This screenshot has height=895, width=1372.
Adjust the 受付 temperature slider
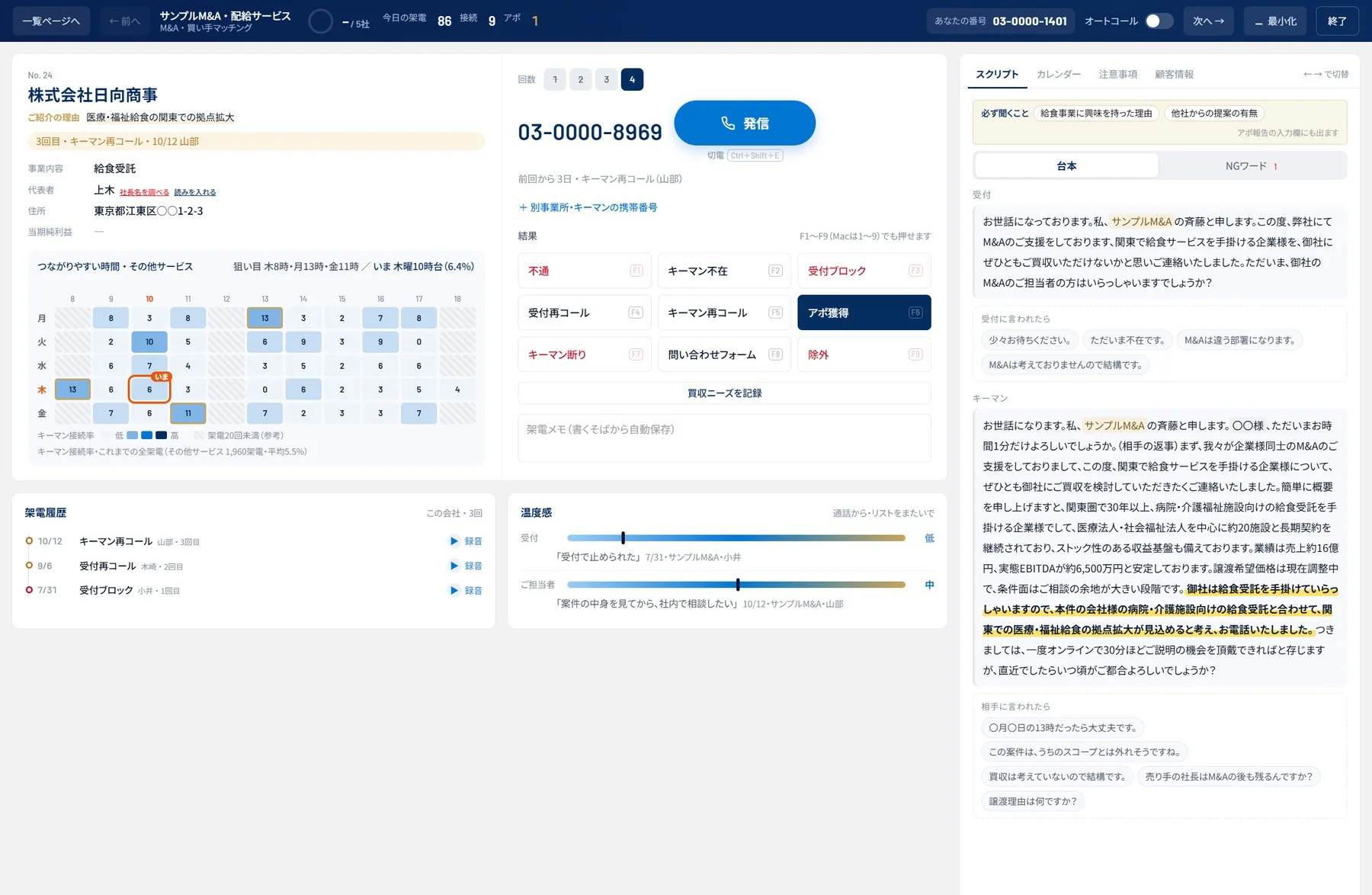click(x=736, y=538)
